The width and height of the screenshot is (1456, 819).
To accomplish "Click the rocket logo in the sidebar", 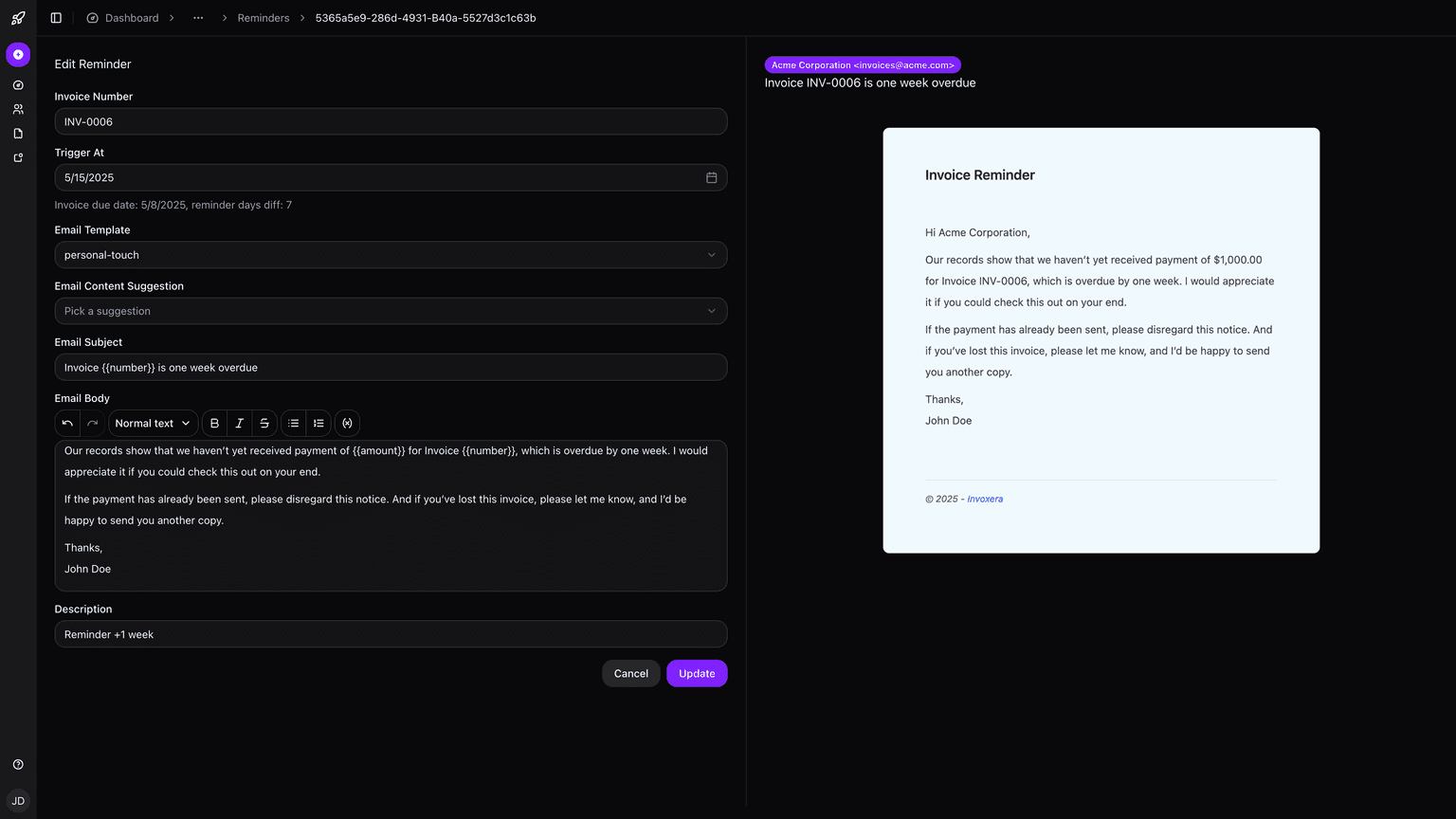I will (18, 17).
